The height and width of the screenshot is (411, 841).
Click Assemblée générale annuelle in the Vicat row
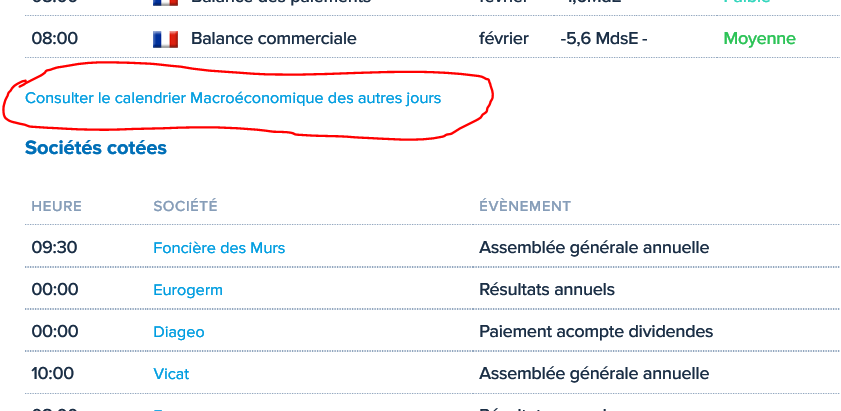pyautogui.click(x=594, y=374)
